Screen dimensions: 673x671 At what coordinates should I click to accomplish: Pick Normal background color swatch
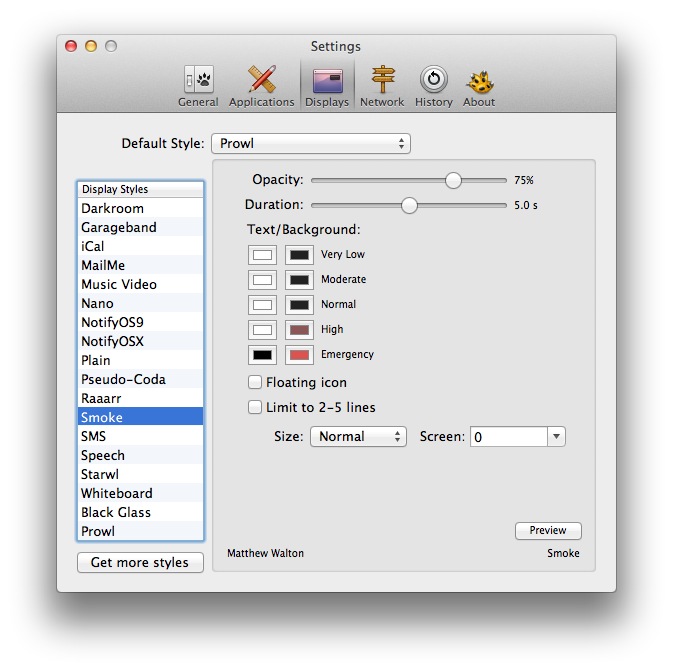click(x=299, y=305)
